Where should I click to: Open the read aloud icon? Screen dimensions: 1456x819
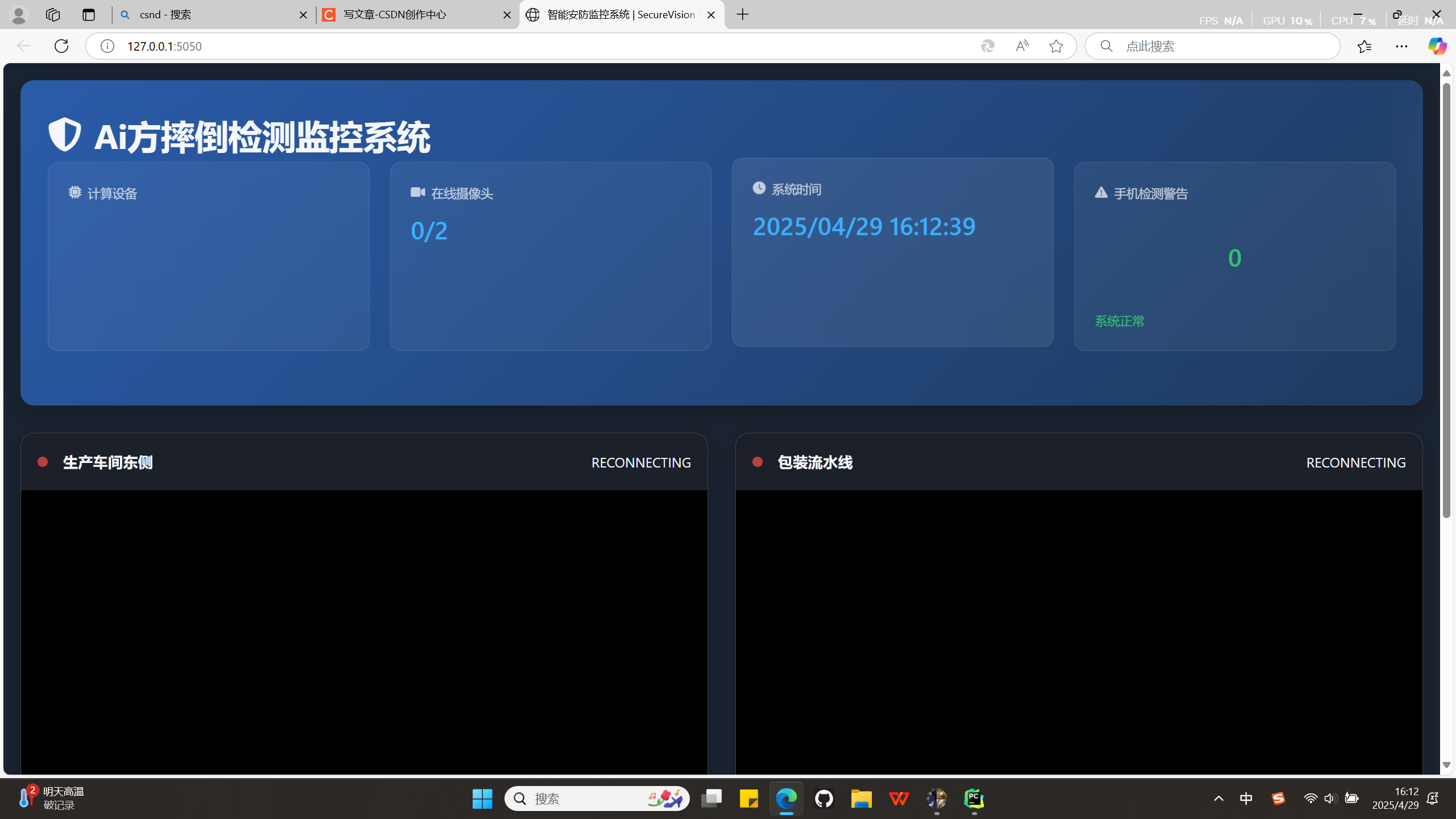point(1022,46)
